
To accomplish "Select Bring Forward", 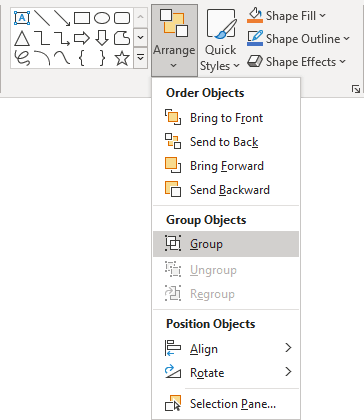I will (226, 166).
